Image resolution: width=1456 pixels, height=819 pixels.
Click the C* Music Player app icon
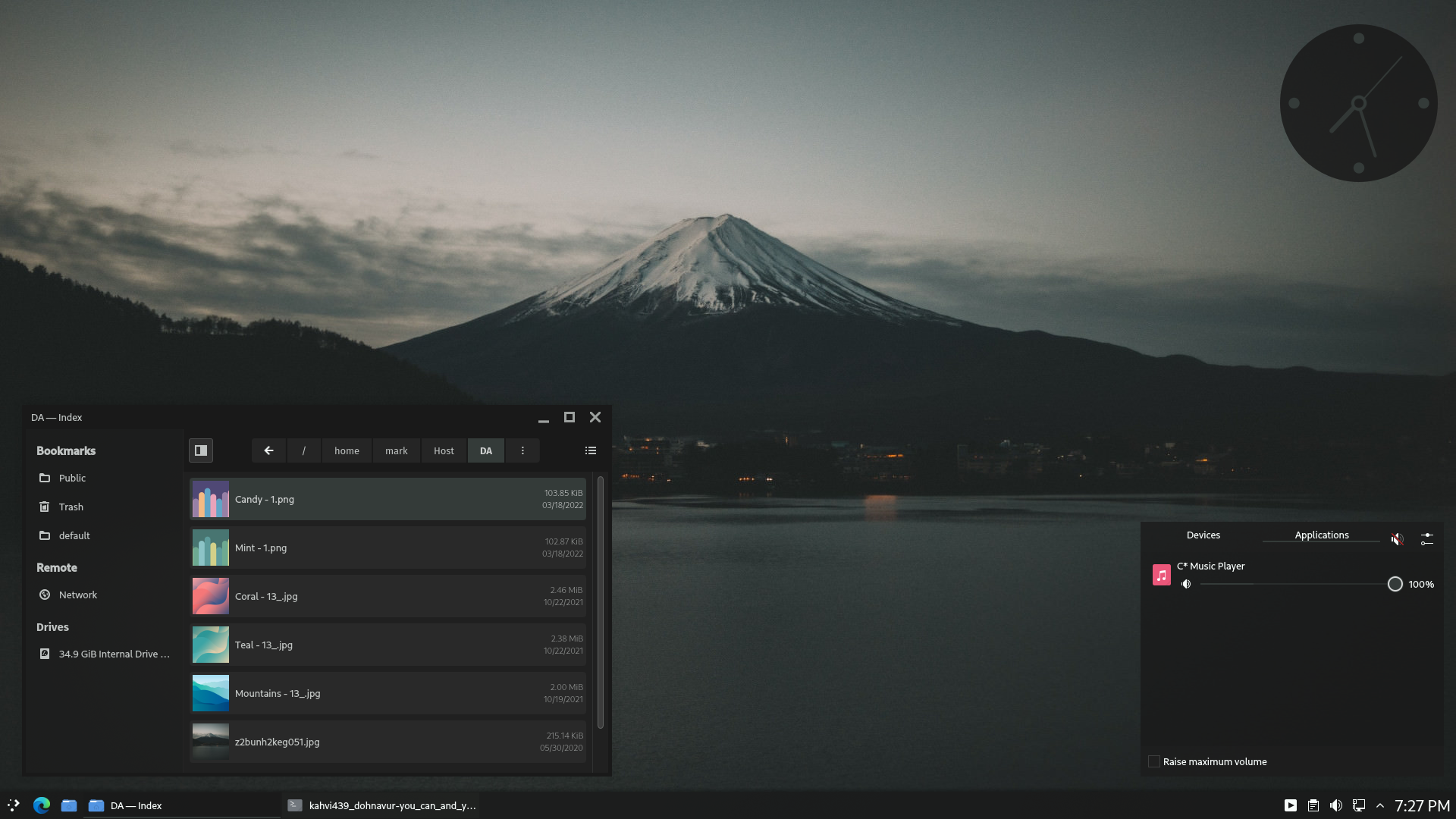pos(1161,575)
